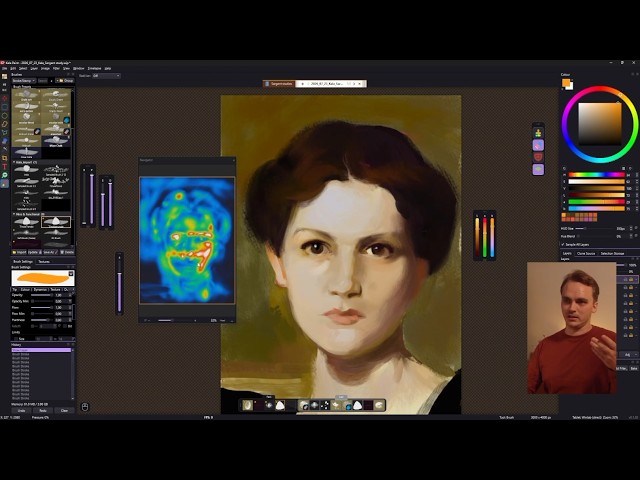Select the red Move tool in left toolbar
Image resolution: width=640 pixels, height=480 pixels.
click(x=4, y=98)
